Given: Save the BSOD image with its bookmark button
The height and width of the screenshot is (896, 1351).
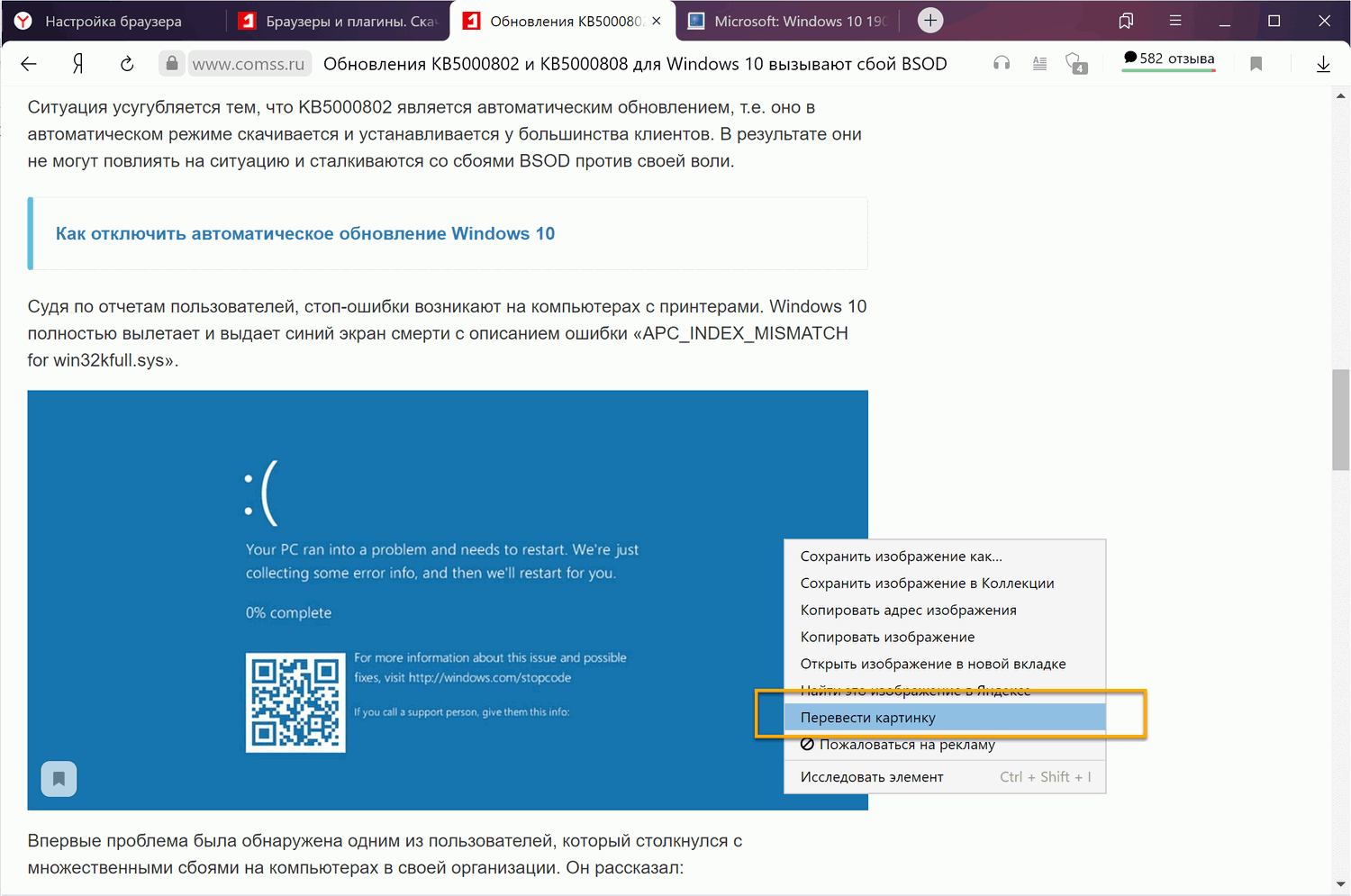Looking at the screenshot, I should click(59, 779).
